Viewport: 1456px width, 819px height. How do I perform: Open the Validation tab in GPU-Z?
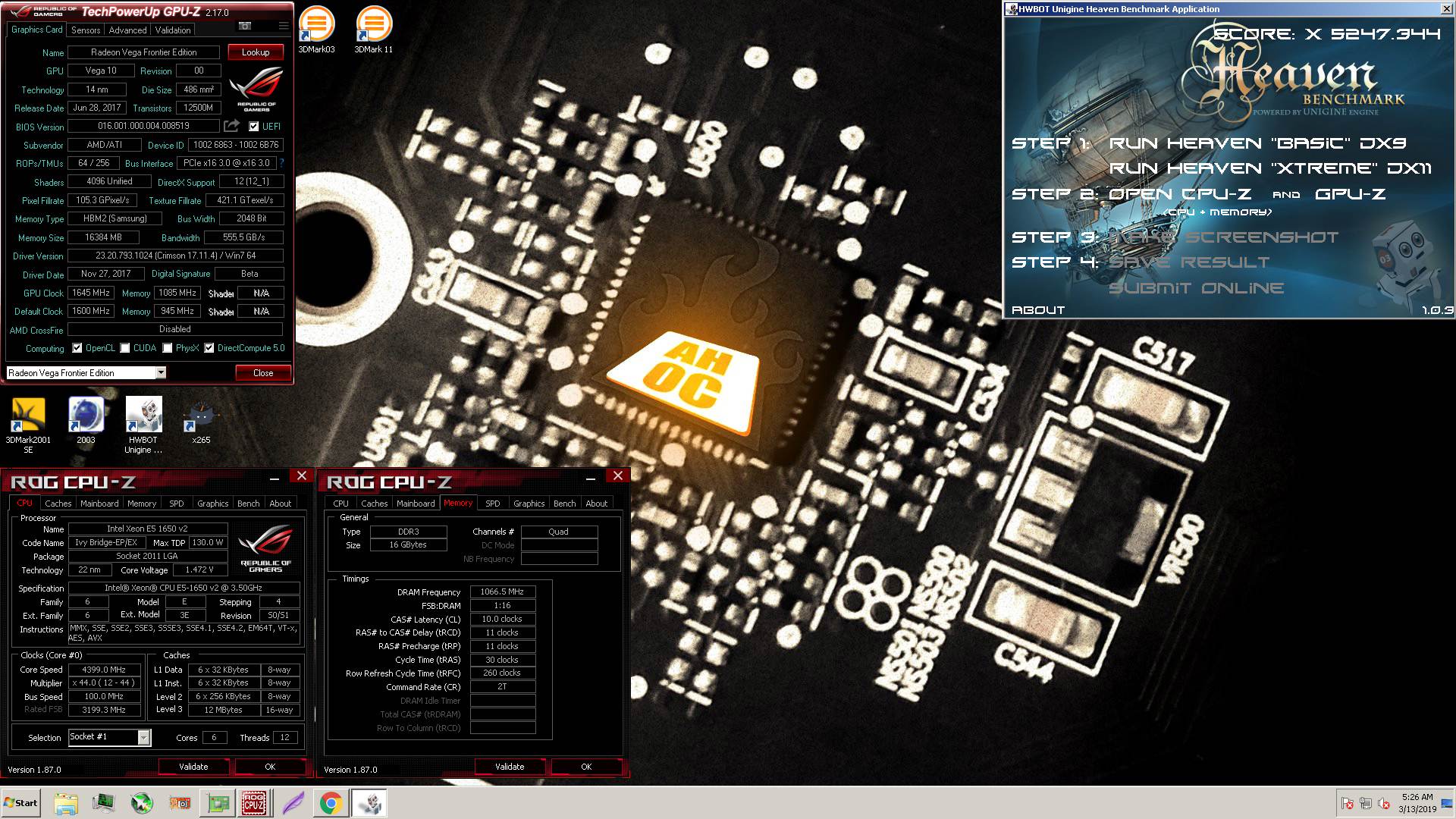pyautogui.click(x=173, y=30)
